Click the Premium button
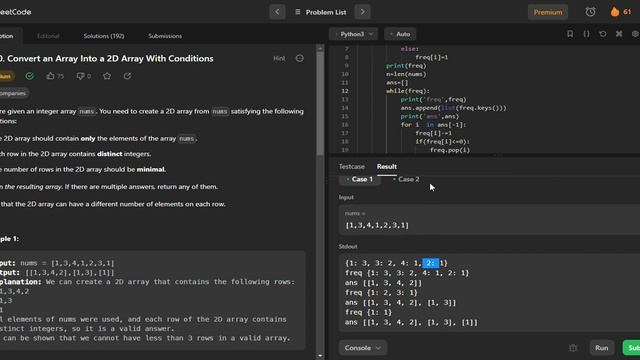Image resolution: width=640 pixels, height=360 pixels. [548, 12]
